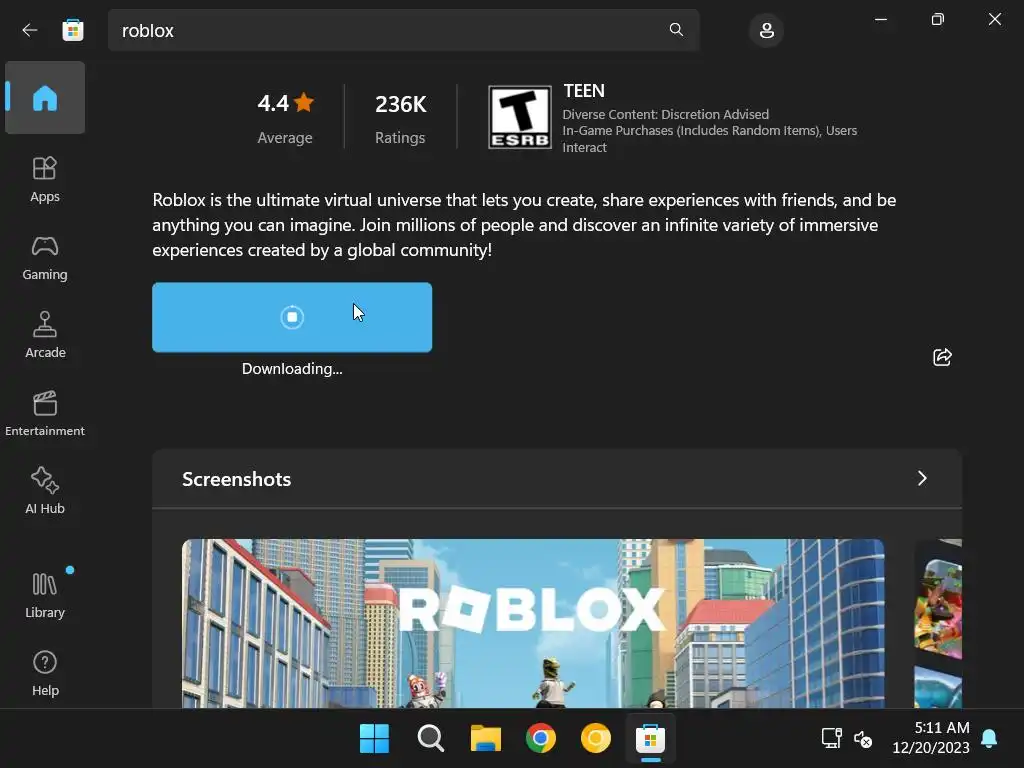This screenshot has width=1024, height=768.
Task: Open File Explorer from taskbar
Action: tap(486, 739)
